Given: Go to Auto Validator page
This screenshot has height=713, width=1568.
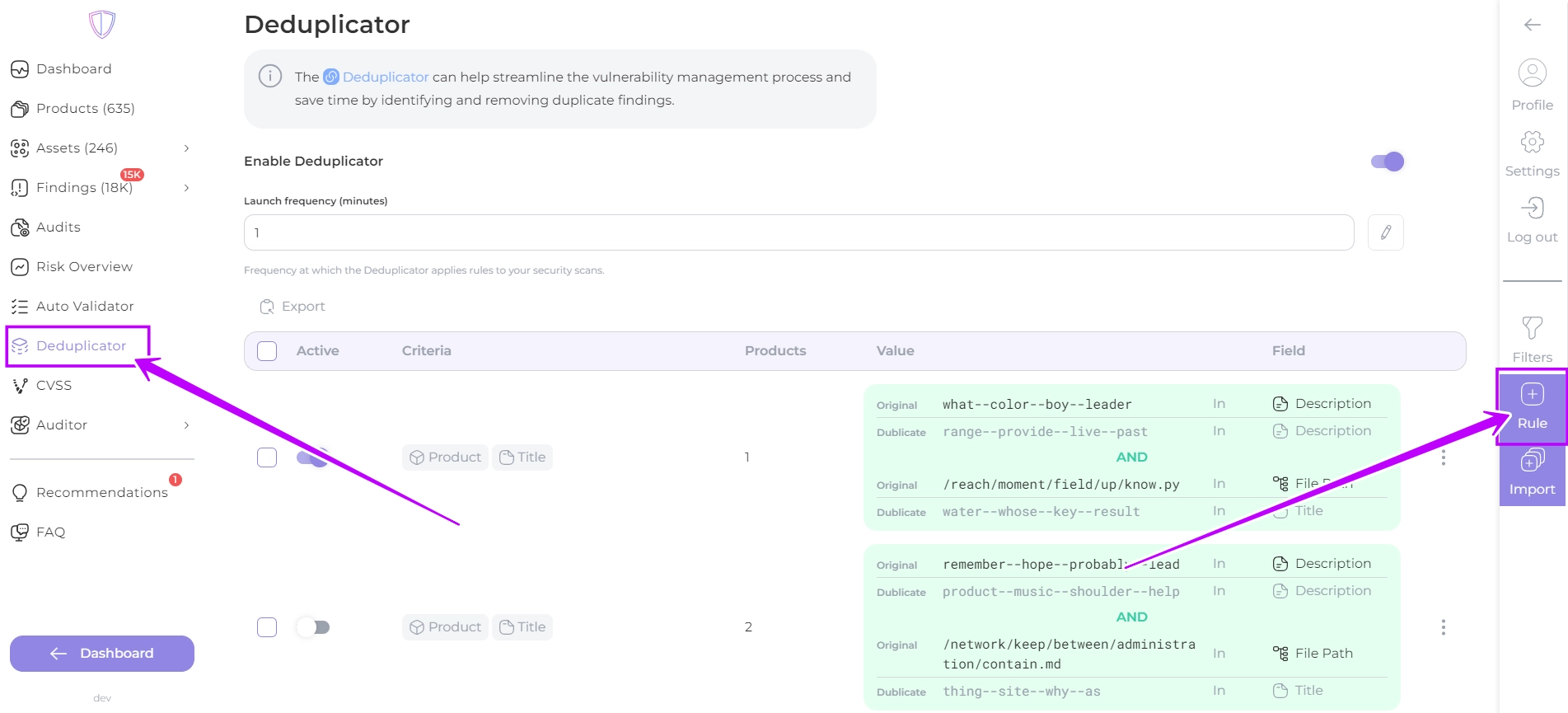Looking at the screenshot, I should [x=84, y=307].
